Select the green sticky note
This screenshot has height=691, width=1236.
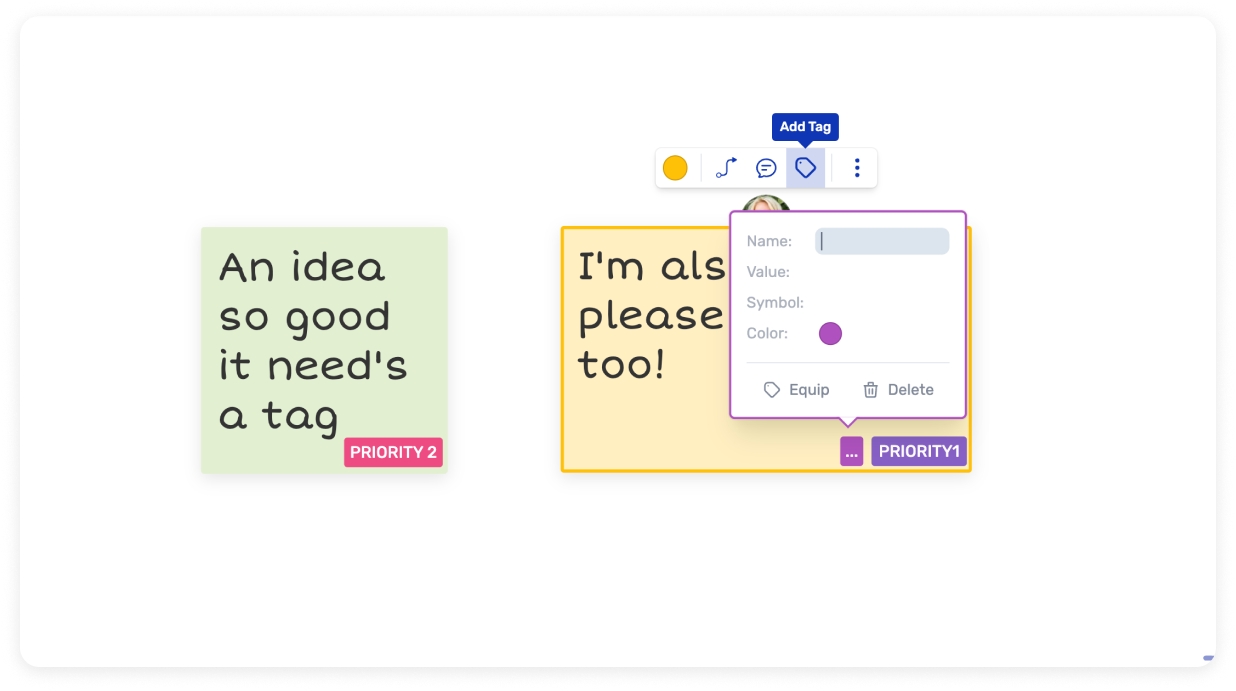(324, 350)
